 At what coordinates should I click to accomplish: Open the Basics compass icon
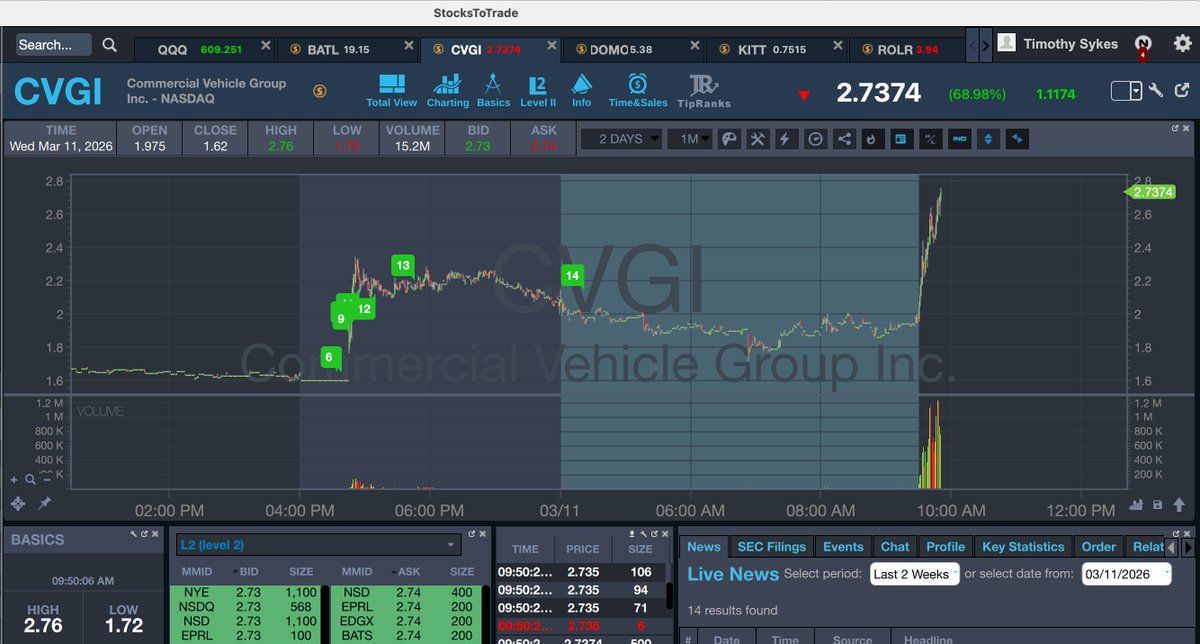pyautogui.click(x=494, y=90)
